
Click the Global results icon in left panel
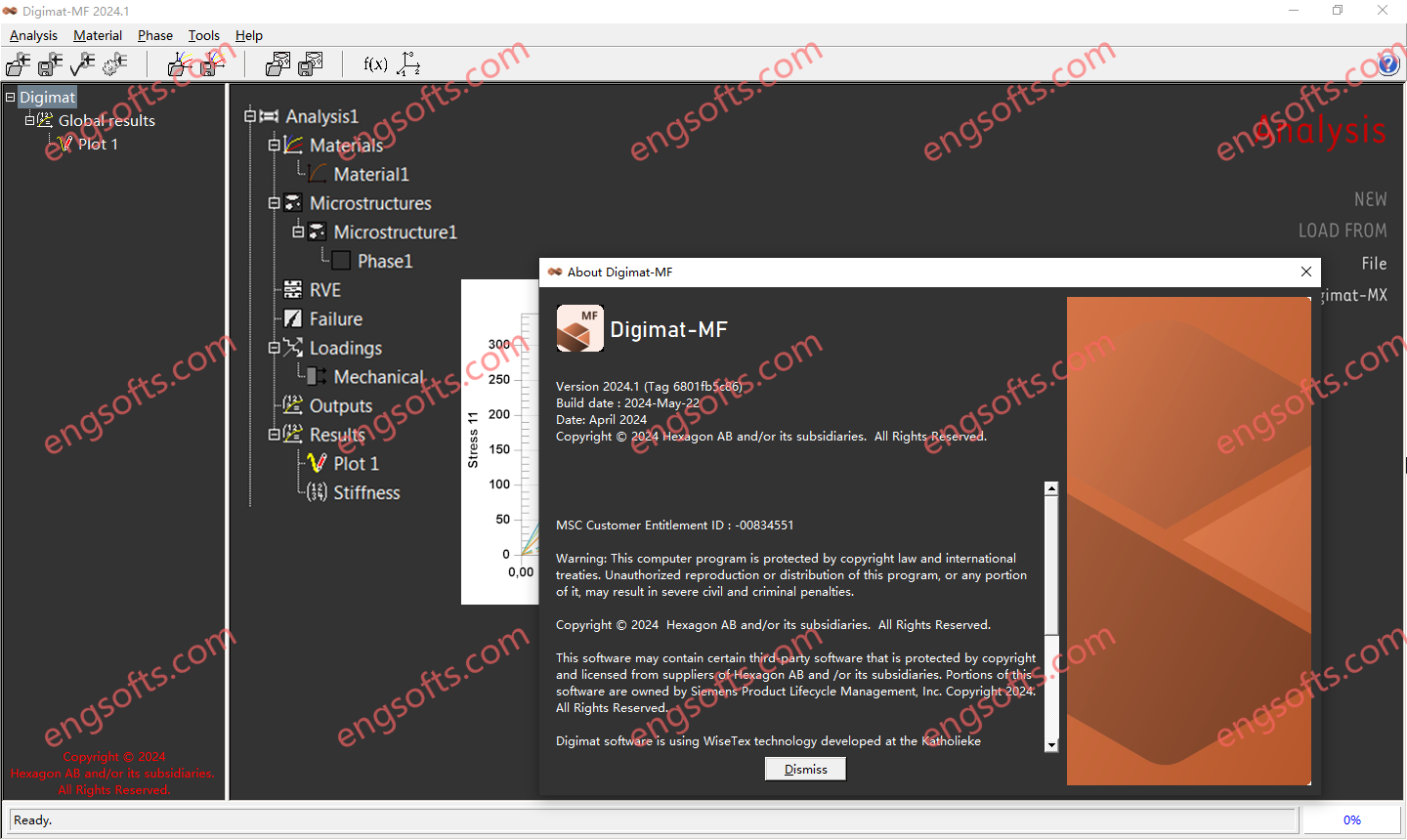[45, 120]
